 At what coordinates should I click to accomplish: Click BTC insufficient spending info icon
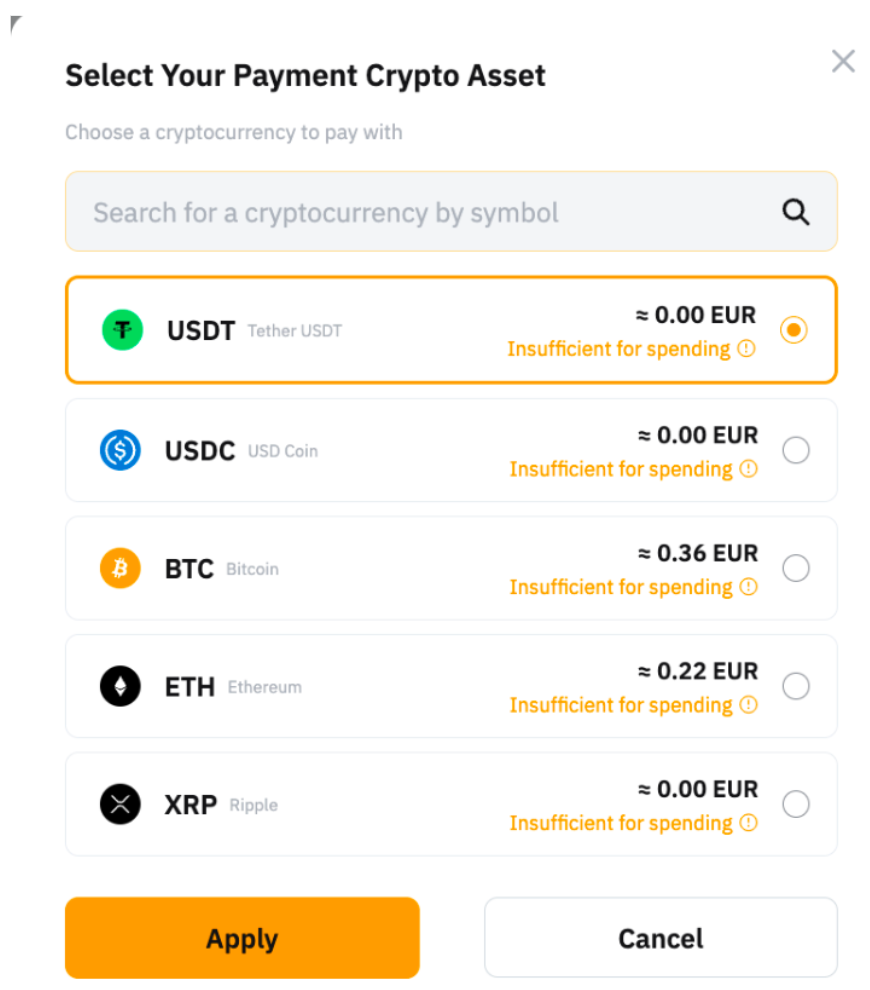point(748,587)
